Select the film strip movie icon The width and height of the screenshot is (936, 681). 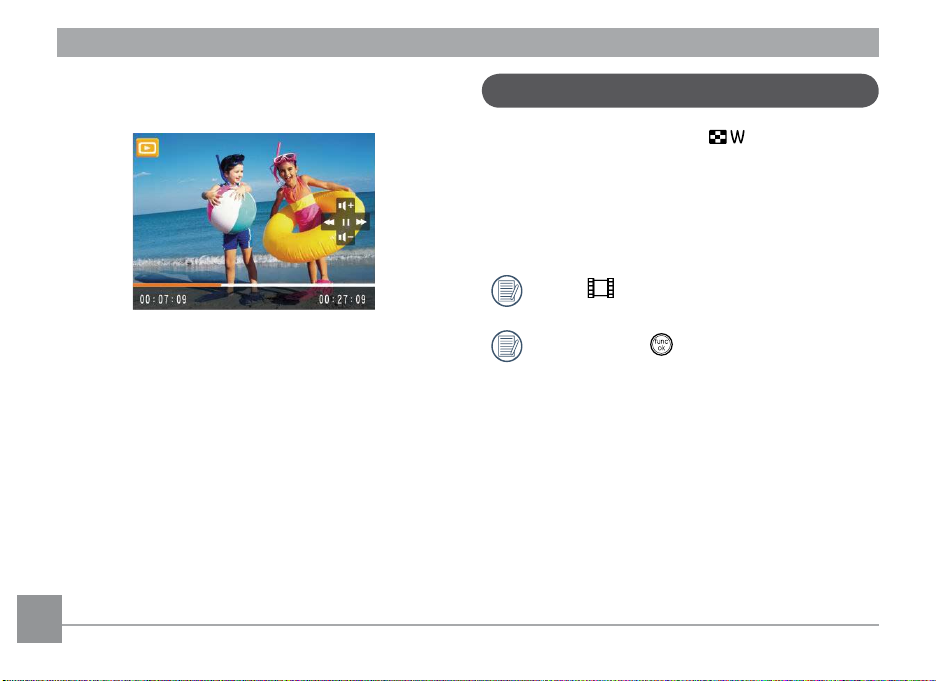click(x=601, y=288)
